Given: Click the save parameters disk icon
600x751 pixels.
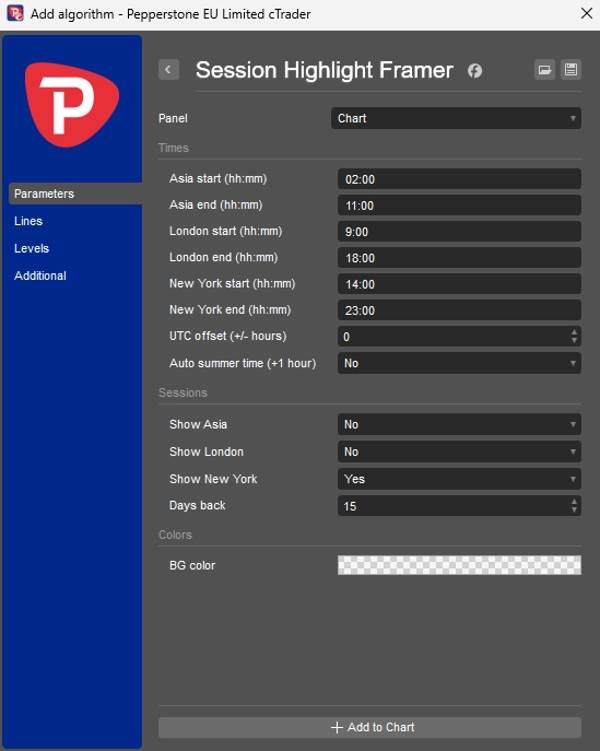Looking at the screenshot, I should pos(571,70).
